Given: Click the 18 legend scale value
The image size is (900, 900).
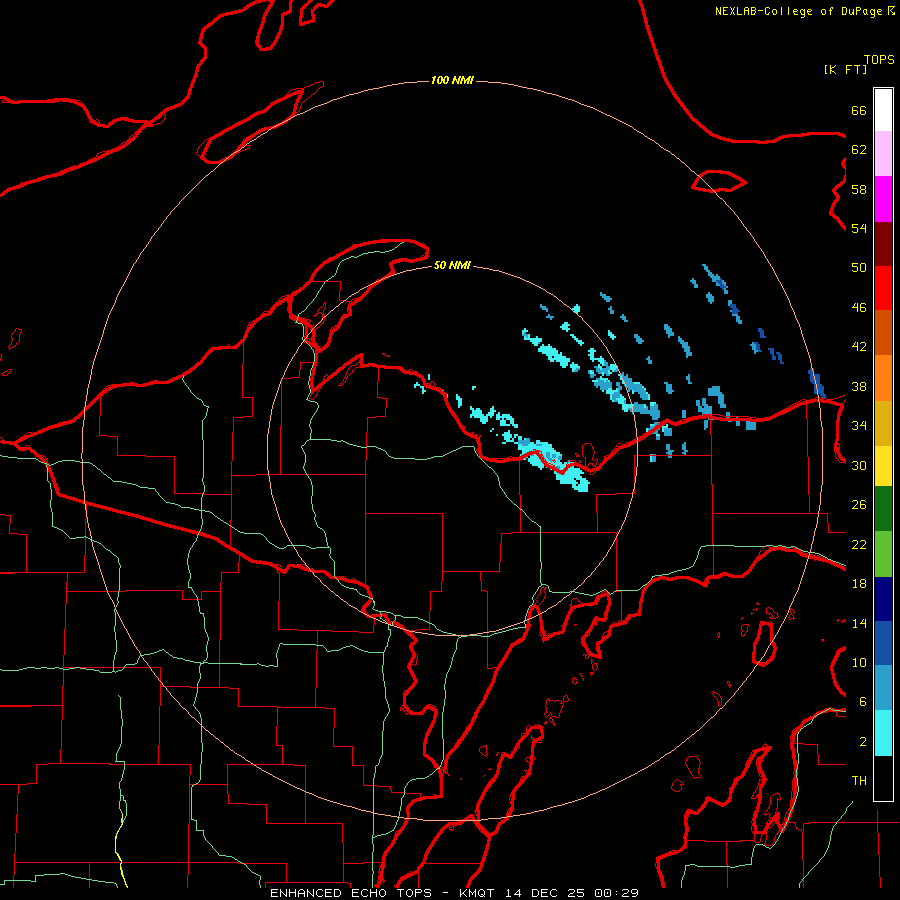Looking at the screenshot, I should point(859,584).
